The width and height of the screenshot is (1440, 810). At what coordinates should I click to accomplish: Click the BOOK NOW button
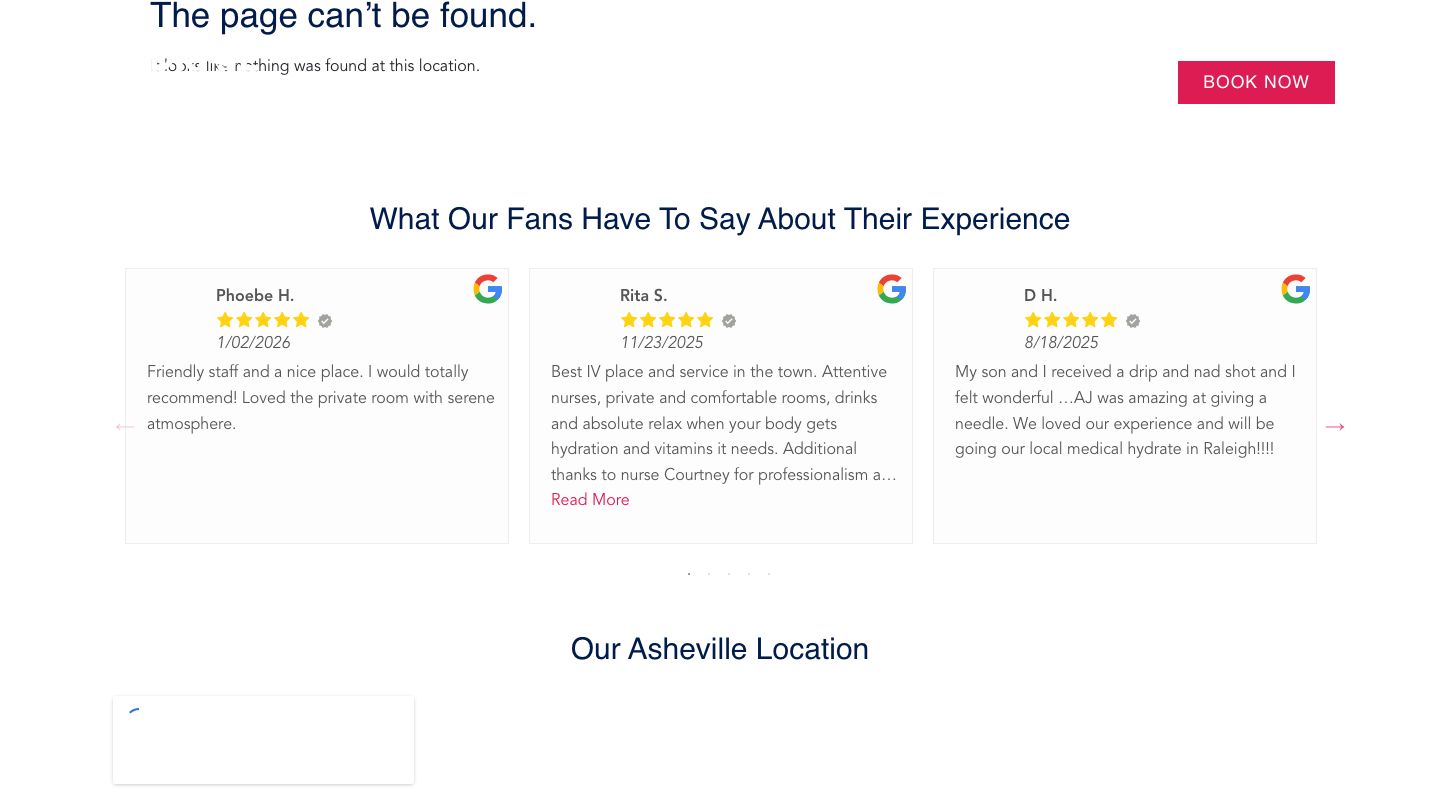click(1255, 82)
